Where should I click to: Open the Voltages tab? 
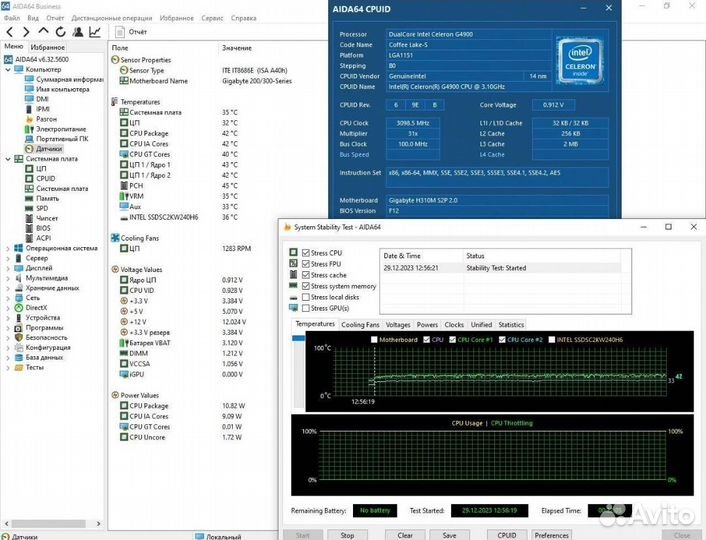[x=398, y=325]
